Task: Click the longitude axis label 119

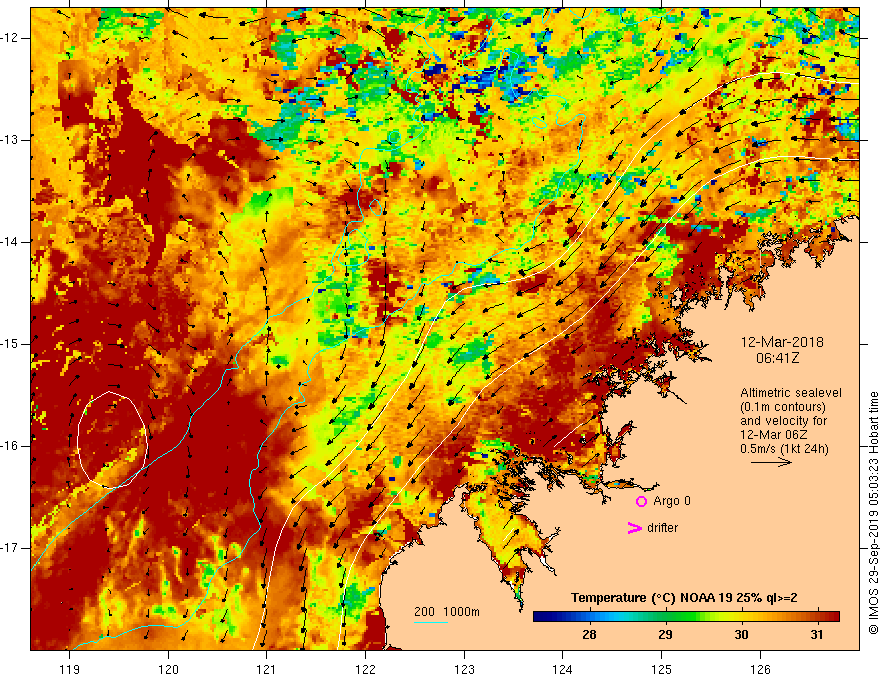Action: point(70,669)
